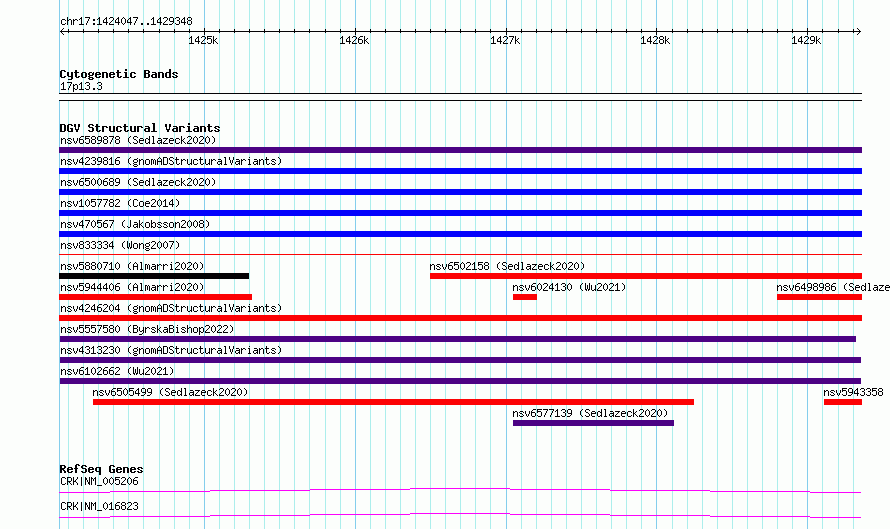Click the red nsv5943358 variant bar
The height and width of the screenshot is (529, 890).
(843, 402)
